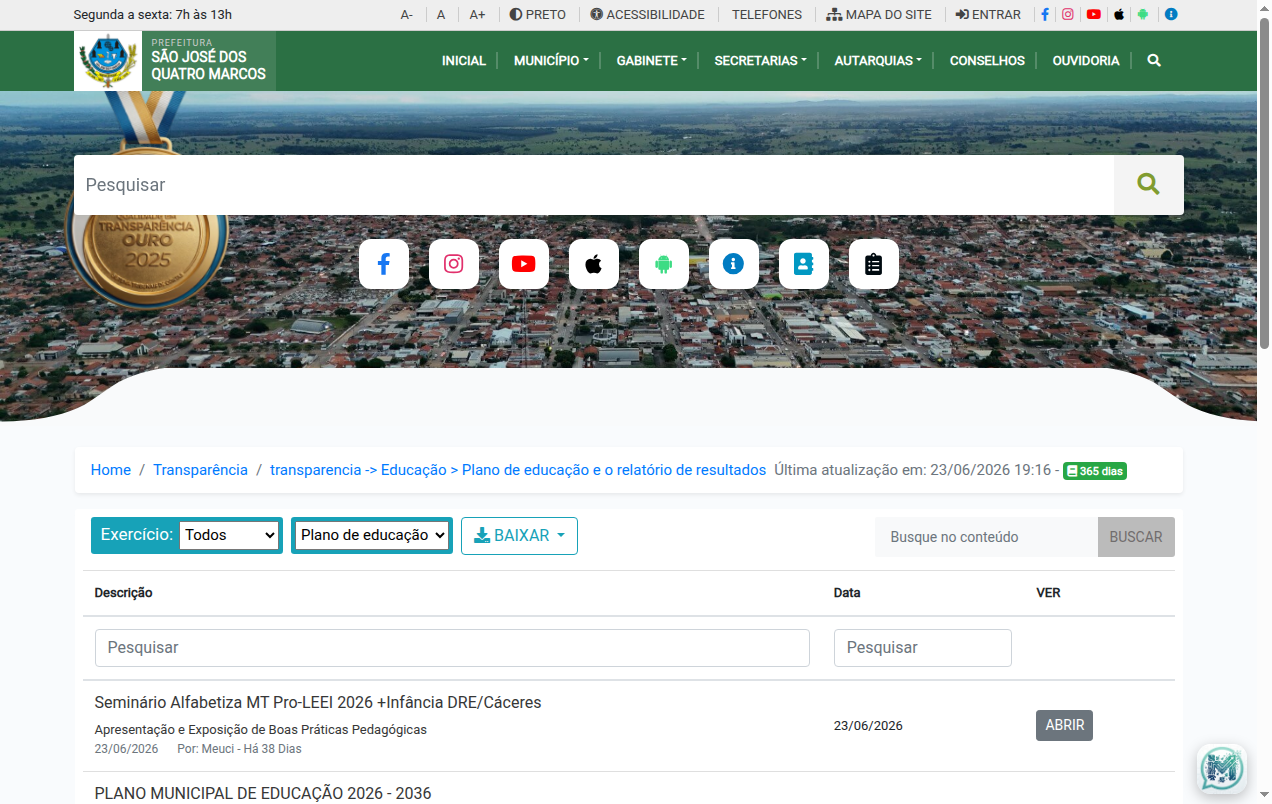Click the Busque no conteúdo field
The height and width of the screenshot is (804, 1272).
[x=986, y=537]
